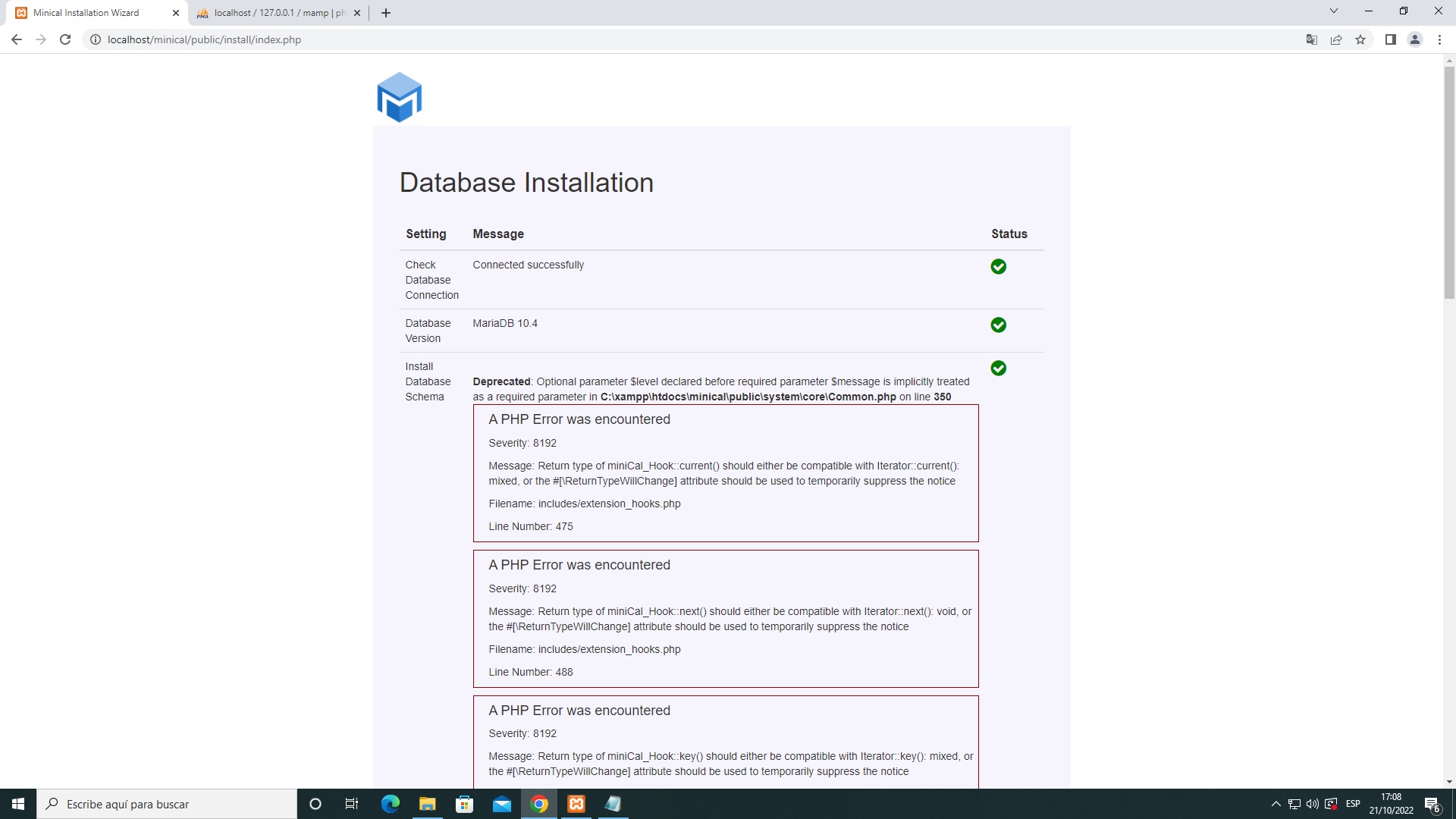Toggle the browser side panel icon
The width and height of the screenshot is (1456, 819).
(1391, 39)
